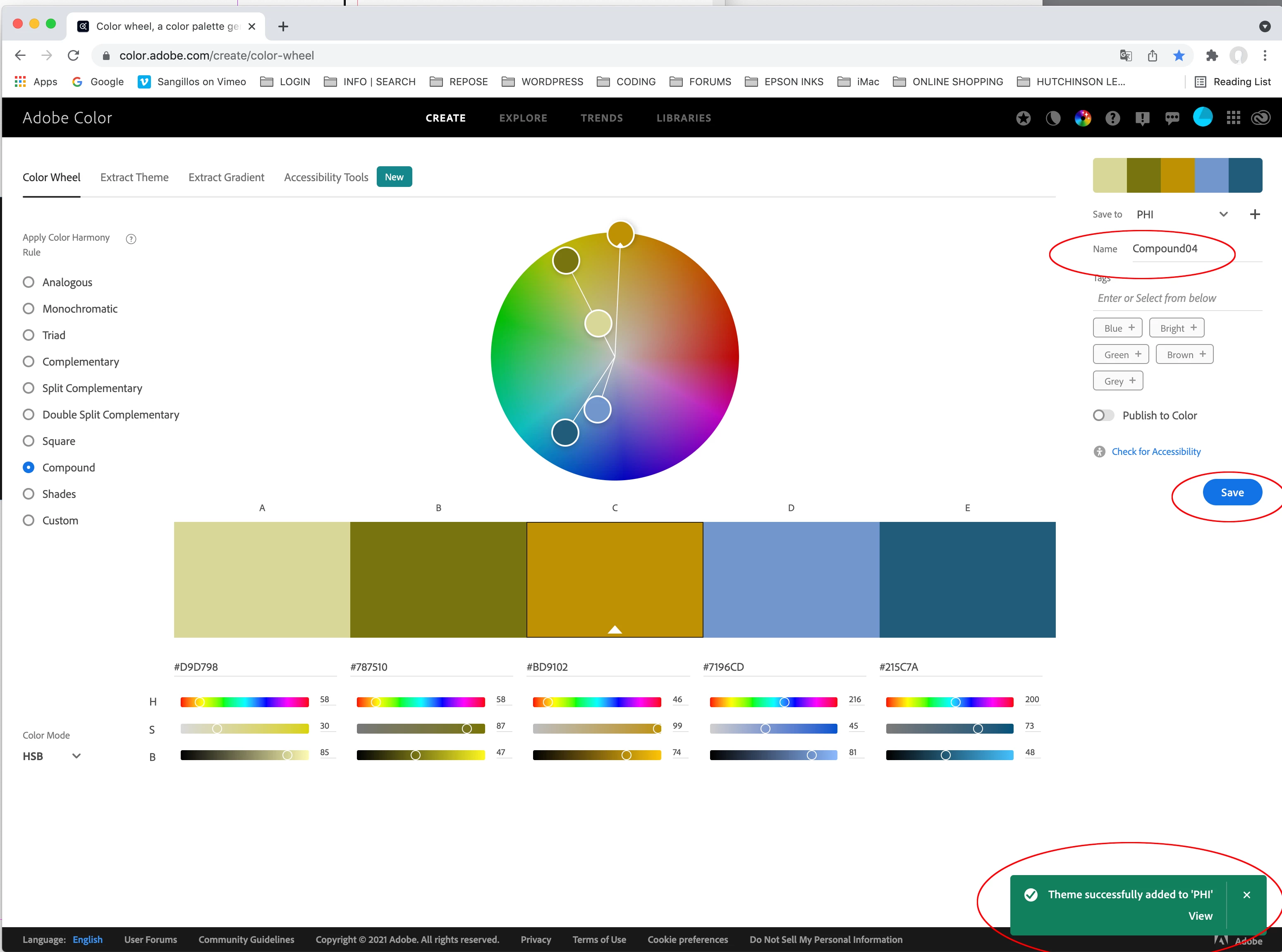Screen dimensions: 1282x952
Task: Click the dark mode moon icon
Action: pos(1052,118)
